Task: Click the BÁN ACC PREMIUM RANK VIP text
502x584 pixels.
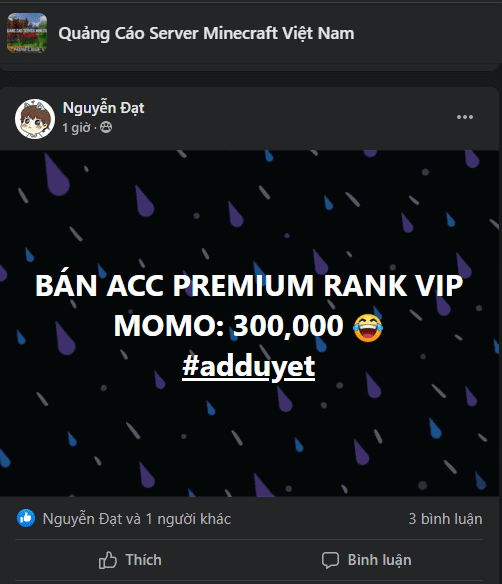Action: (x=249, y=286)
